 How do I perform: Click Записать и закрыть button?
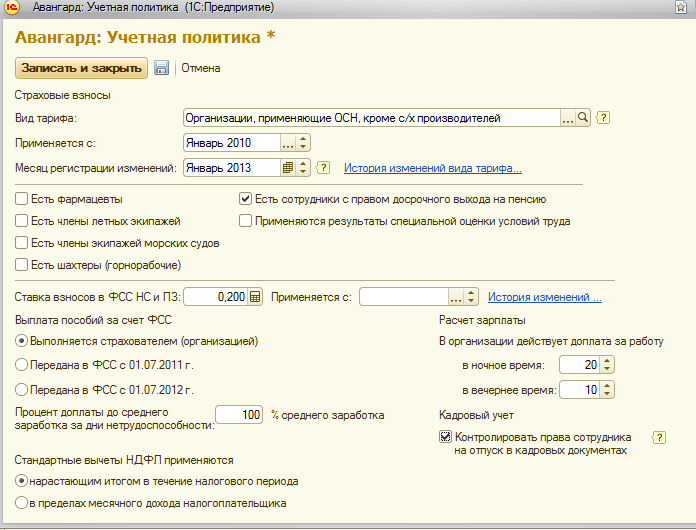pos(81,68)
